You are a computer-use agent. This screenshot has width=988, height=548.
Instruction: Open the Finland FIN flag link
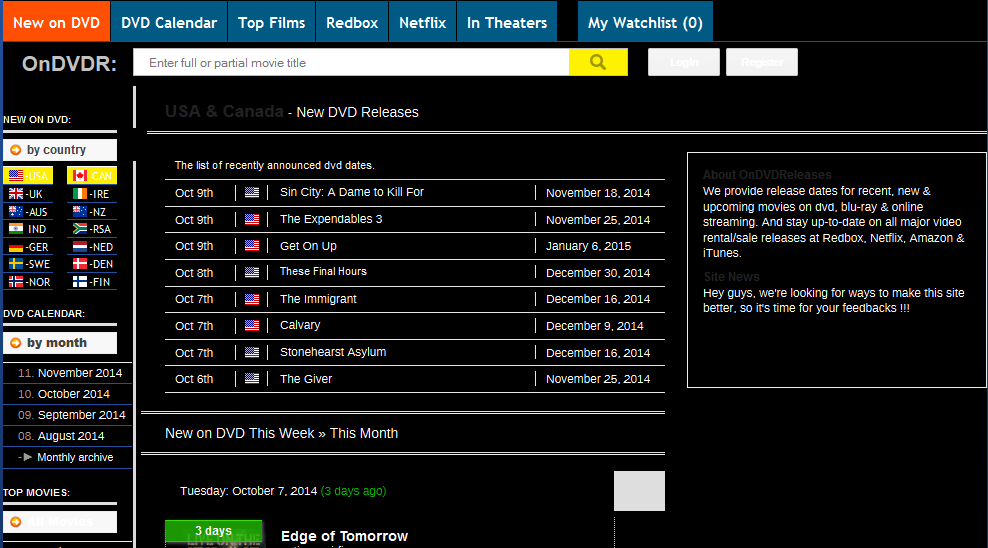click(x=91, y=282)
